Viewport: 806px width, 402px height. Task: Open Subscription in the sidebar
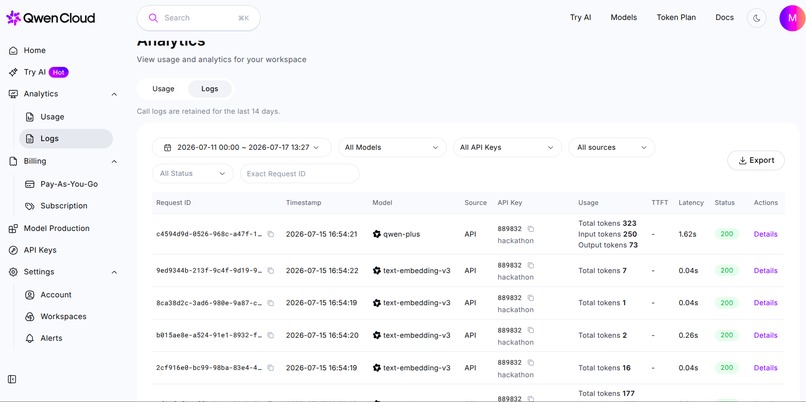64,206
